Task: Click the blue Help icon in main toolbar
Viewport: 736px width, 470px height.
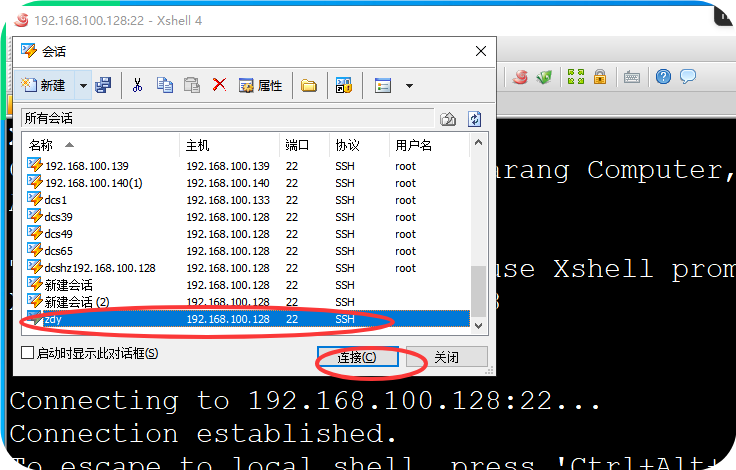Action: pos(663,77)
